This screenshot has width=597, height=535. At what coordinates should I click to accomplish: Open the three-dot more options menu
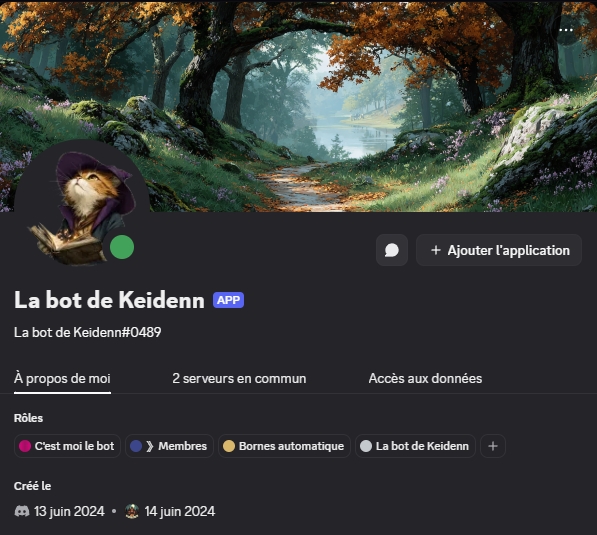pyautogui.click(x=566, y=30)
